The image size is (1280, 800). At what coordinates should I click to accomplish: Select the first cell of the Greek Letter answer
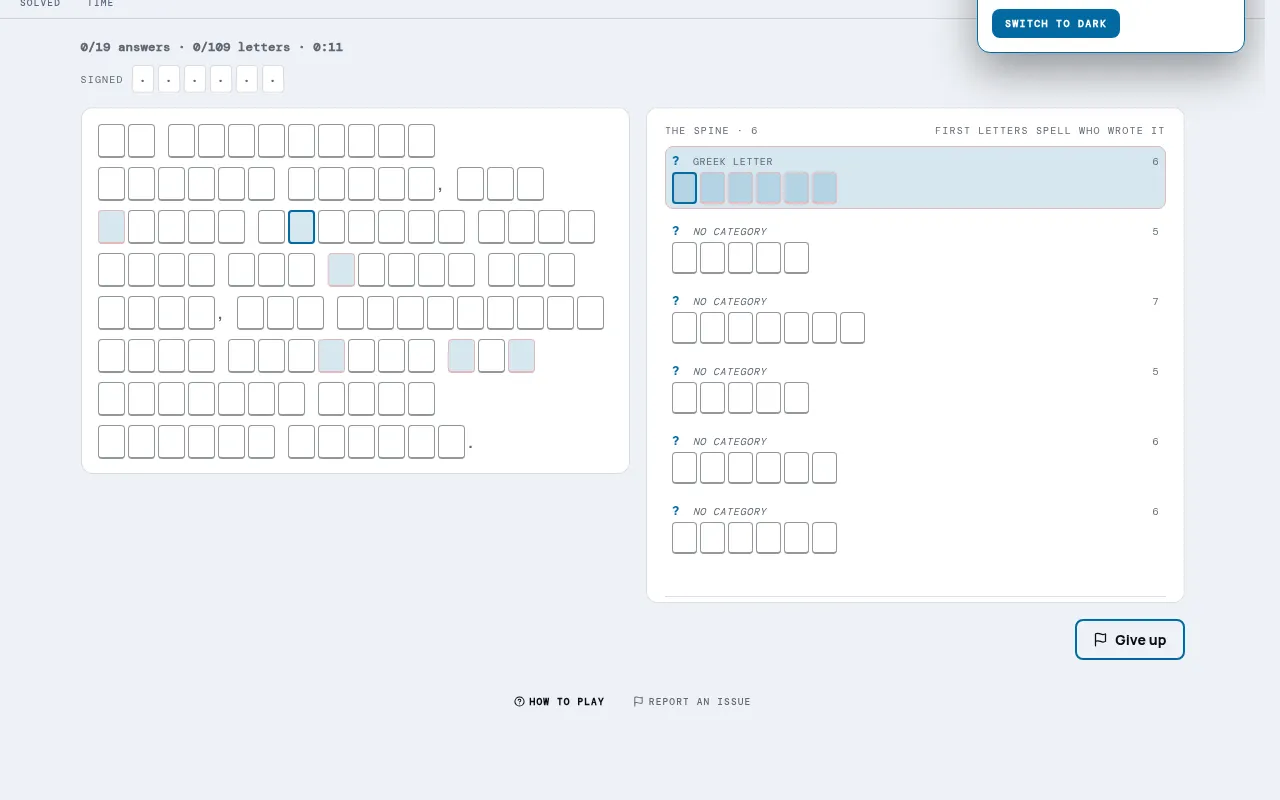[x=685, y=188]
